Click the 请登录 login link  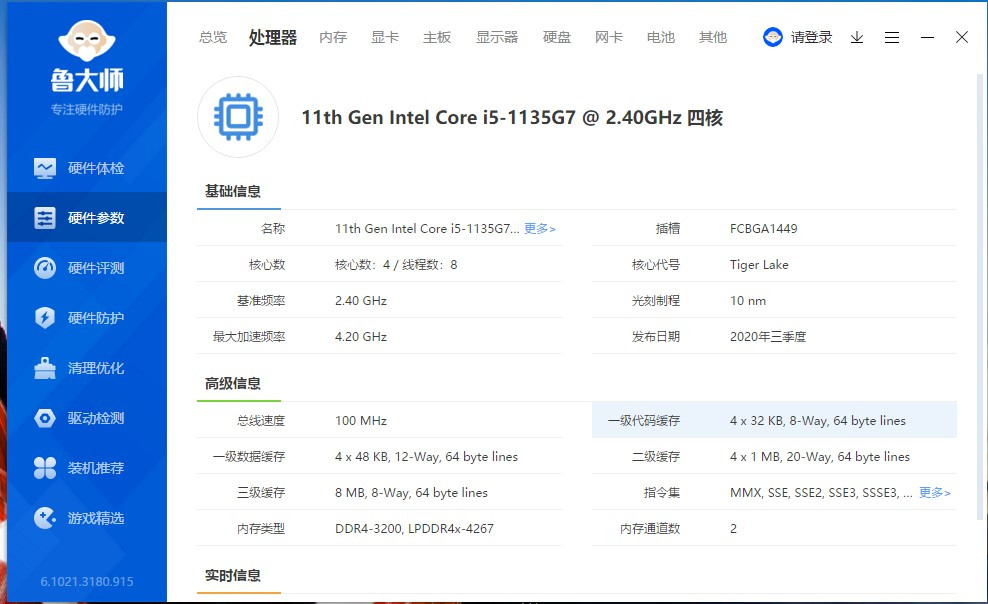(x=812, y=37)
